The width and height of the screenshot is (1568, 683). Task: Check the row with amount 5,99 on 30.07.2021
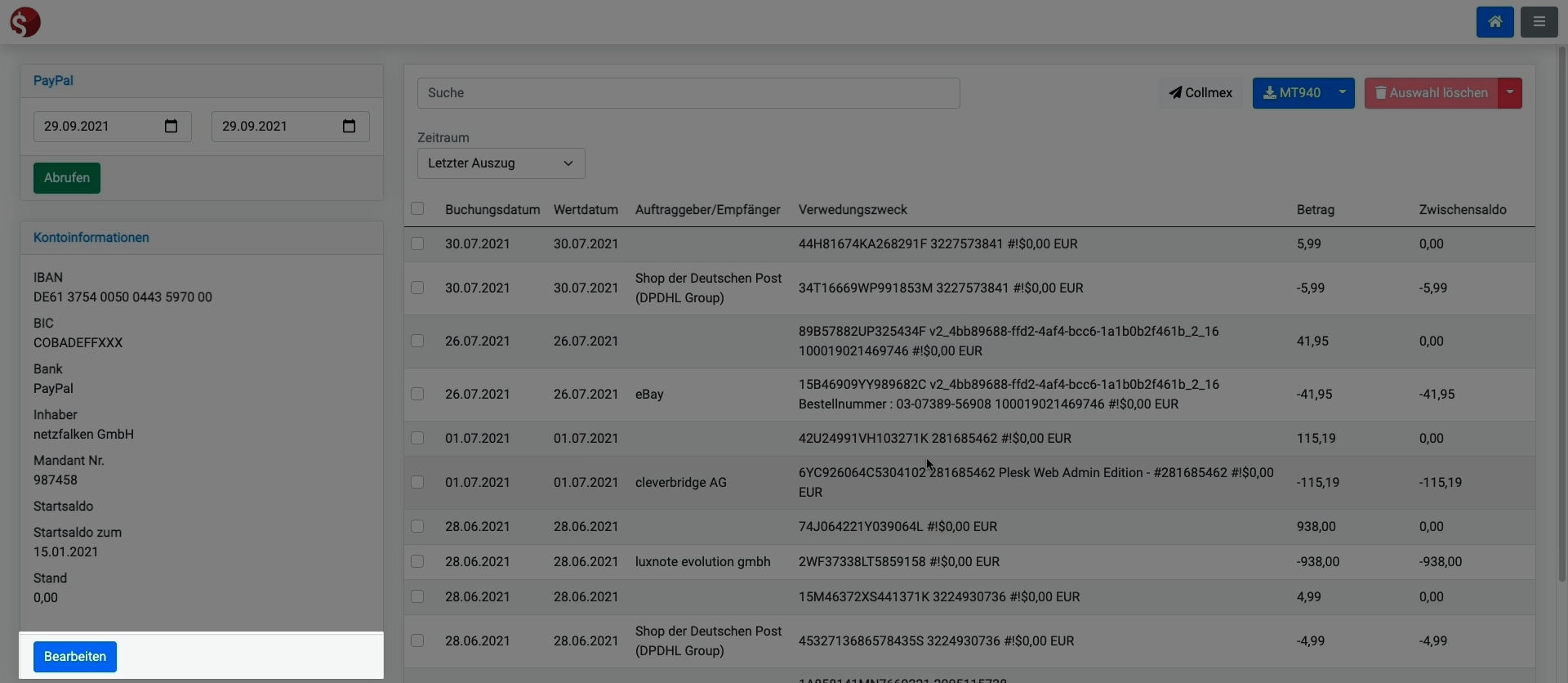click(417, 243)
